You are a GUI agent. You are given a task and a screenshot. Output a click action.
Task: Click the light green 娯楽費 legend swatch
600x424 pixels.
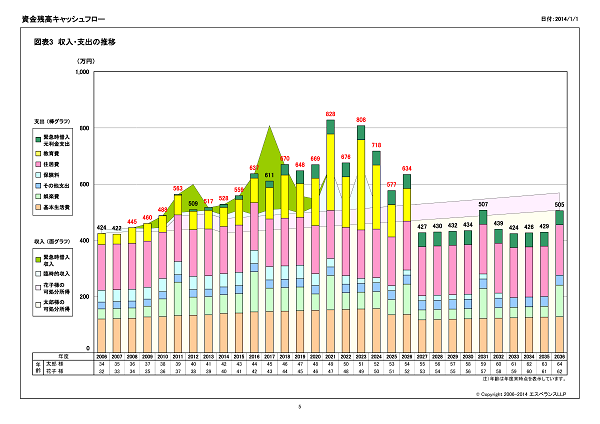(38, 196)
